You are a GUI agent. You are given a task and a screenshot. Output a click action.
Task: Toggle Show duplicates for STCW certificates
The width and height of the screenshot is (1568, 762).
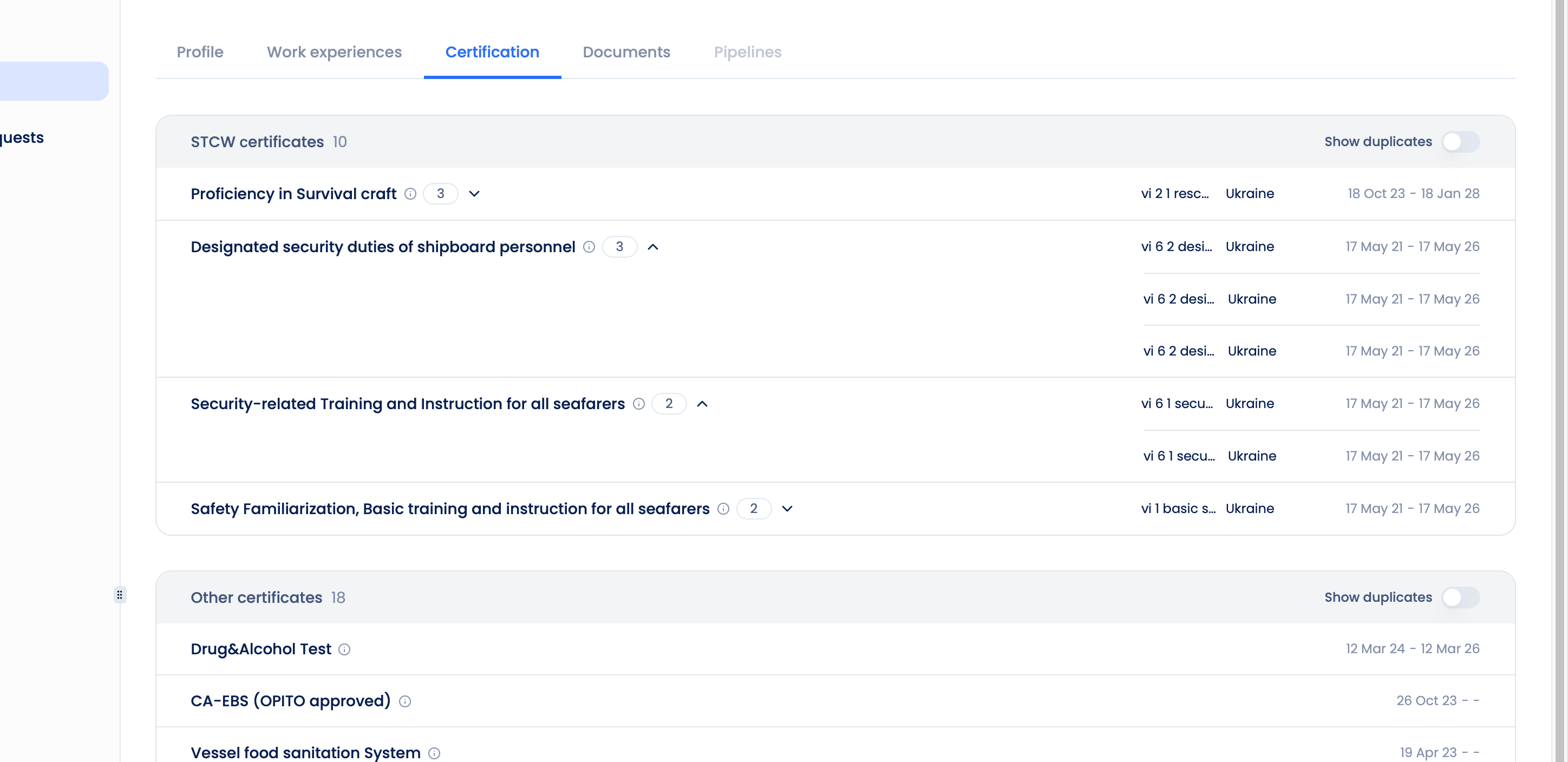(x=1460, y=142)
